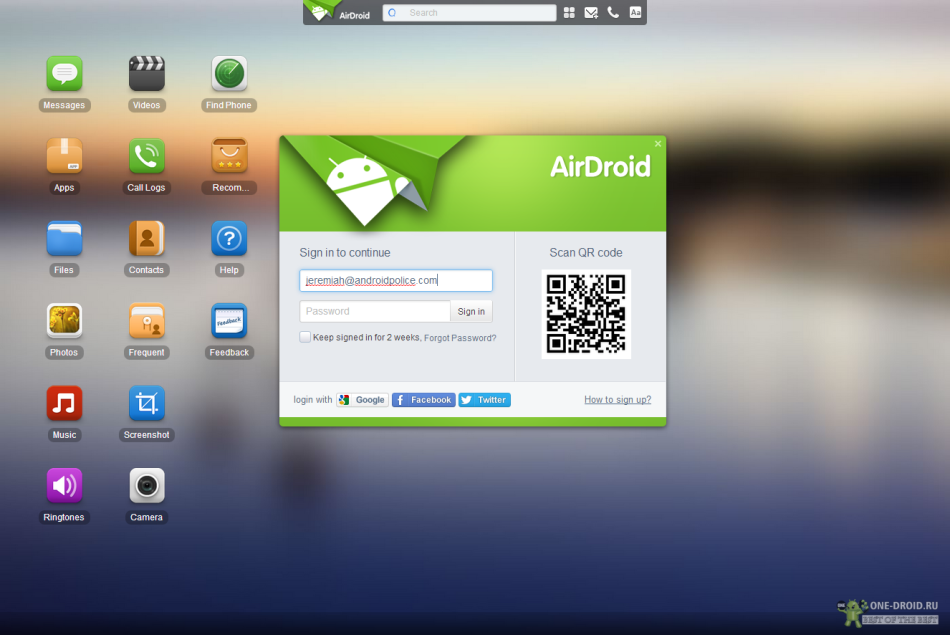
Task: Open the Find Phone radar icon
Action: tap(229, 74)
